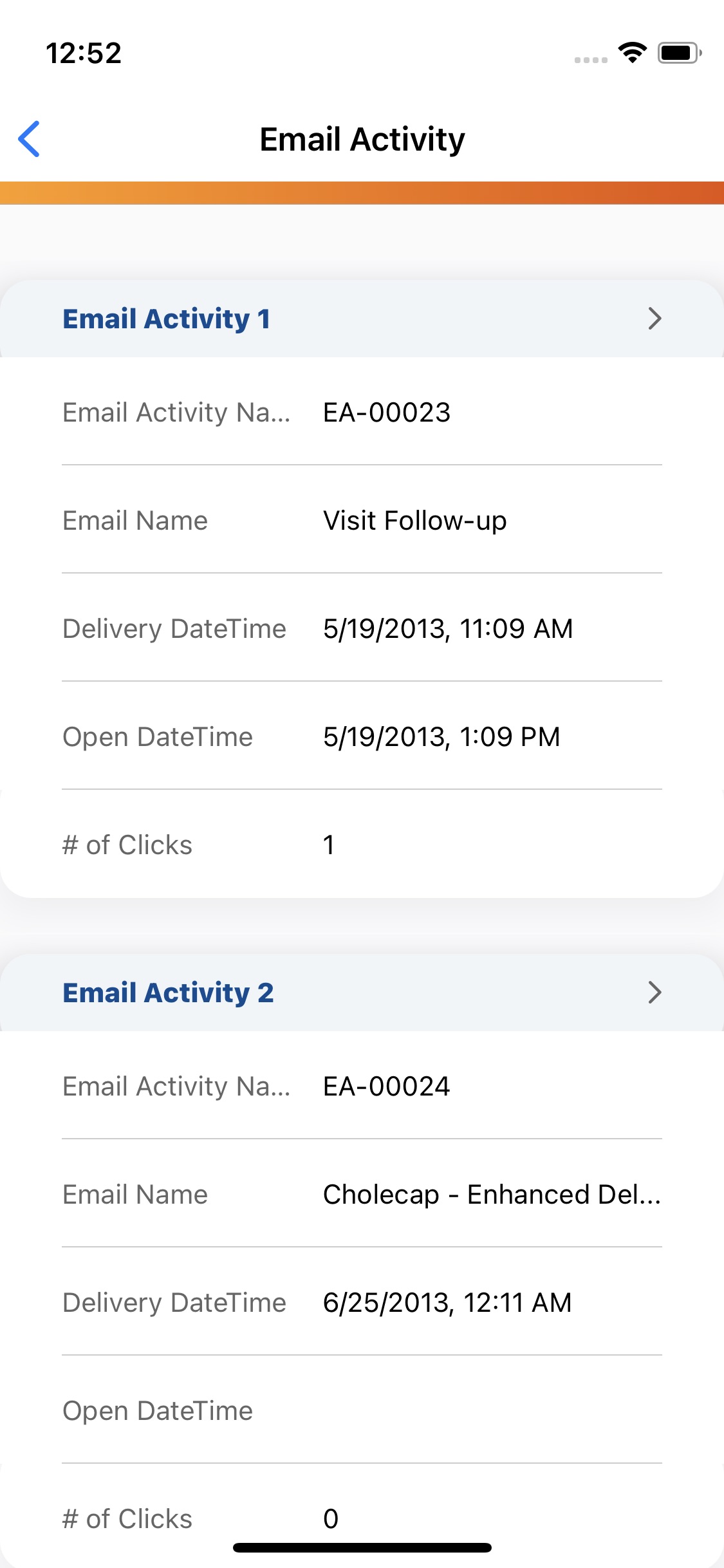
Task: Tap delivery time 5/19/2013, 11:09 AM
Action: [x=448, y=629]
